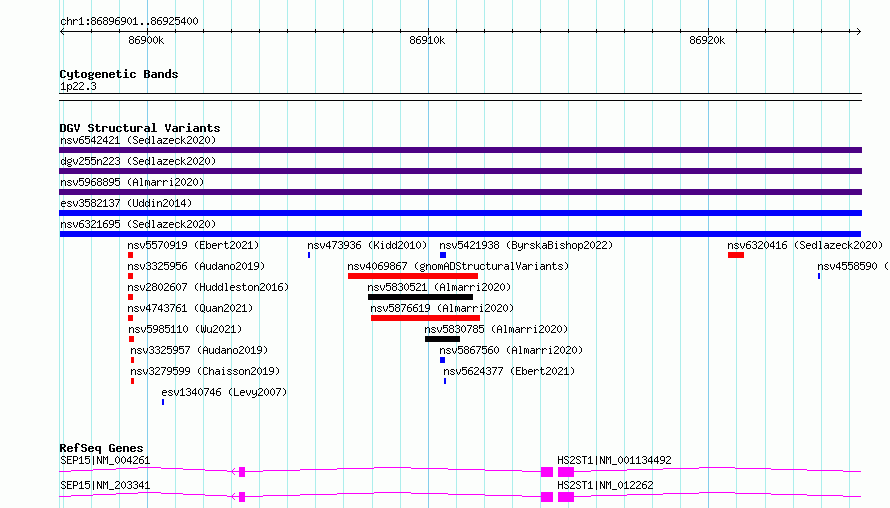Click the black bar under nsv5830521

click(x=420, y=297)
